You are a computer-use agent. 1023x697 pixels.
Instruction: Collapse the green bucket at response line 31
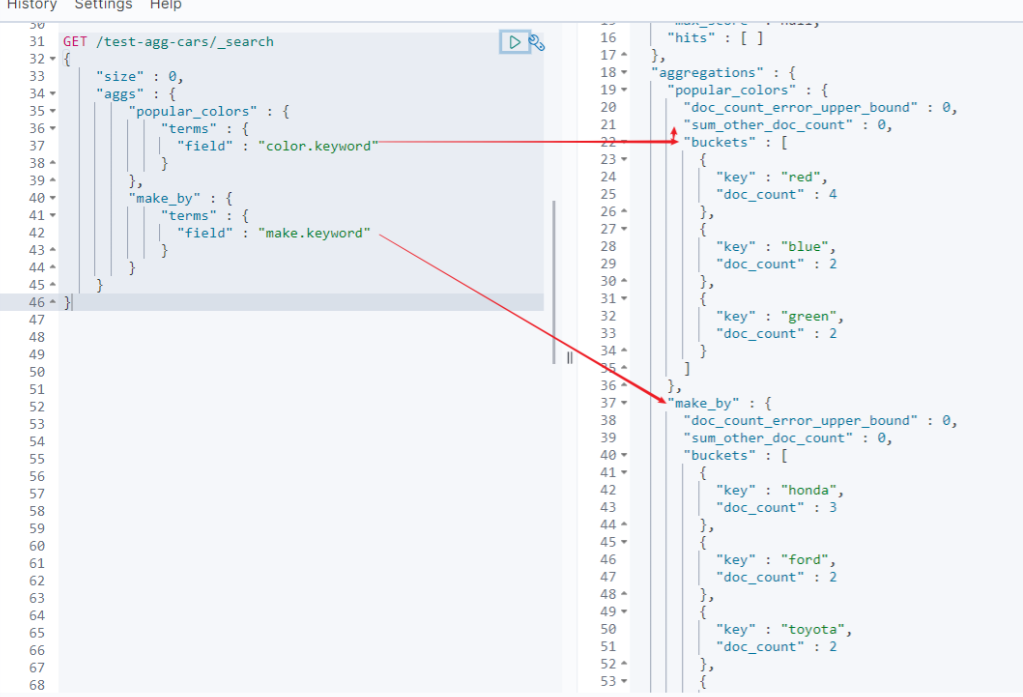624,299
